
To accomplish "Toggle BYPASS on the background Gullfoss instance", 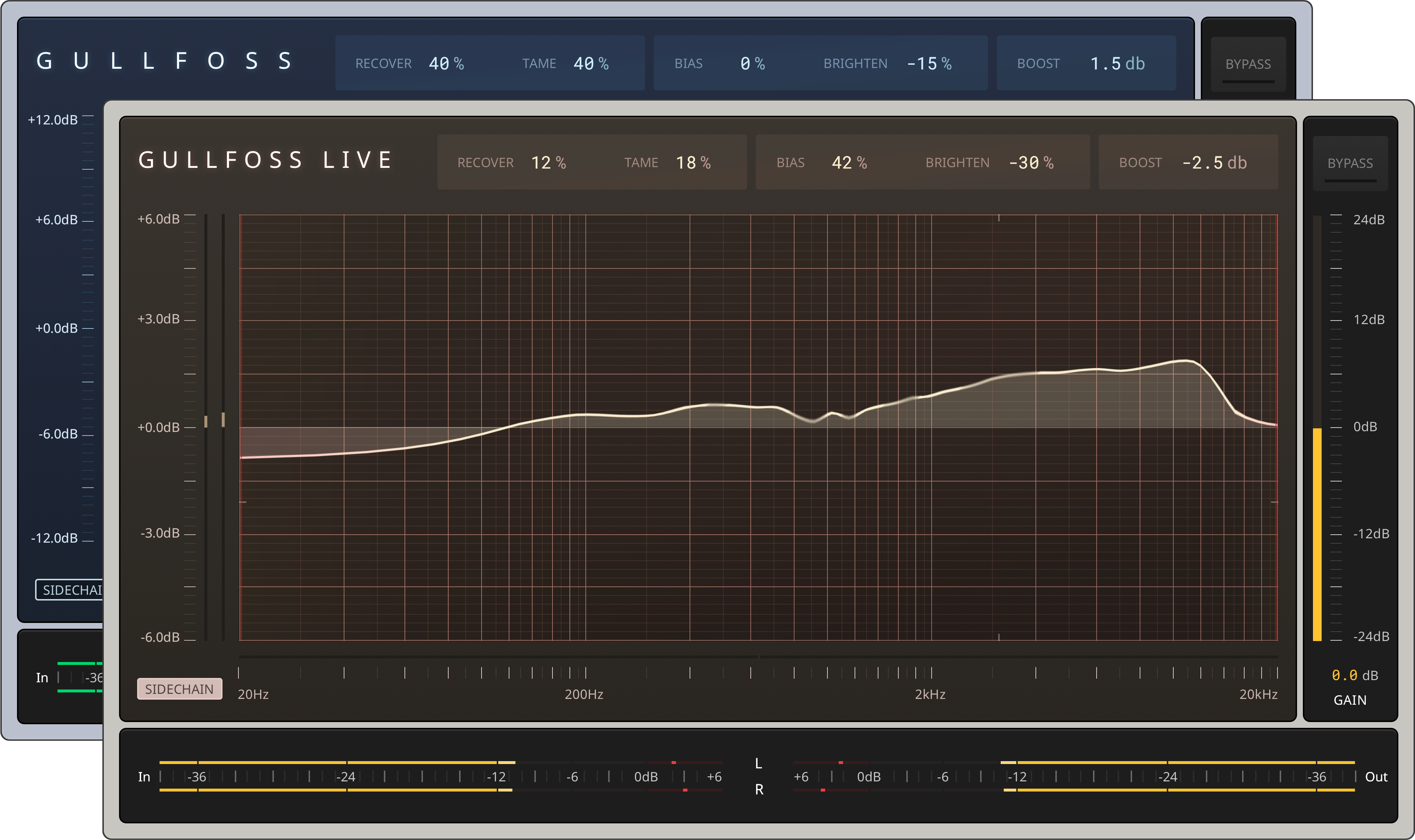I will pyautogui.click(x=1248, y=63).
